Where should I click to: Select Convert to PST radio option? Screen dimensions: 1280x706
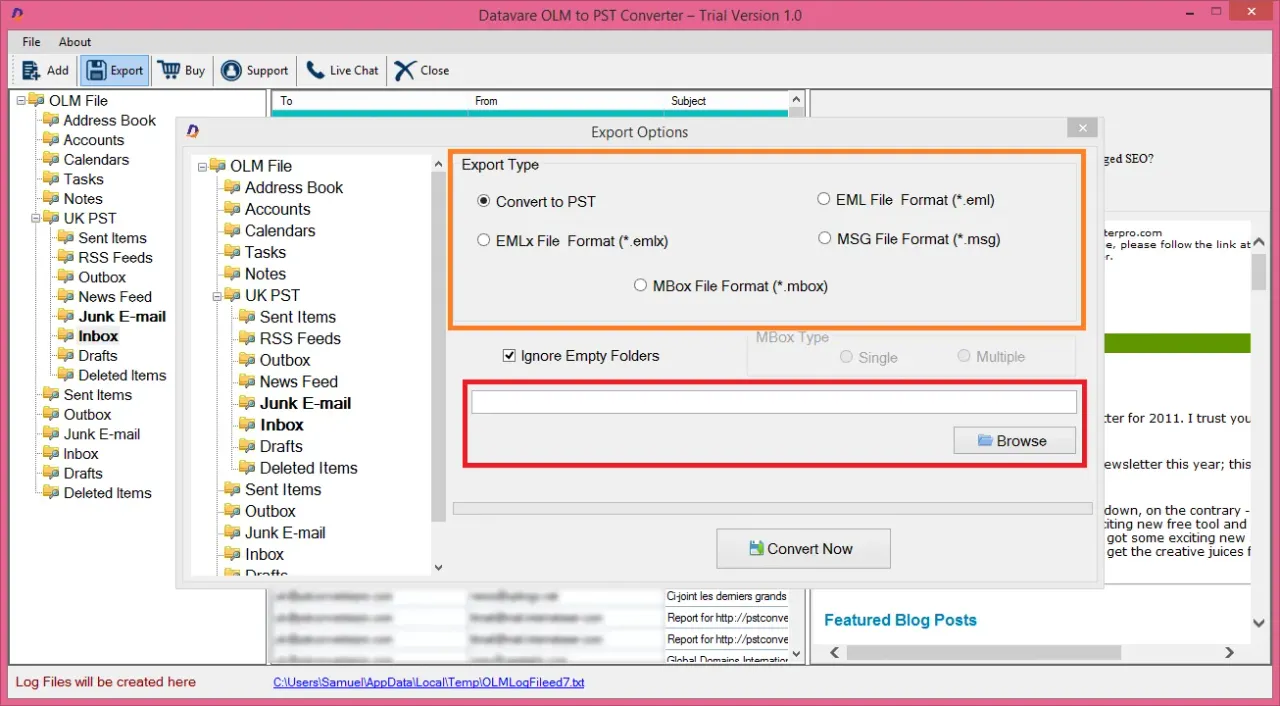tap(484, 201)
